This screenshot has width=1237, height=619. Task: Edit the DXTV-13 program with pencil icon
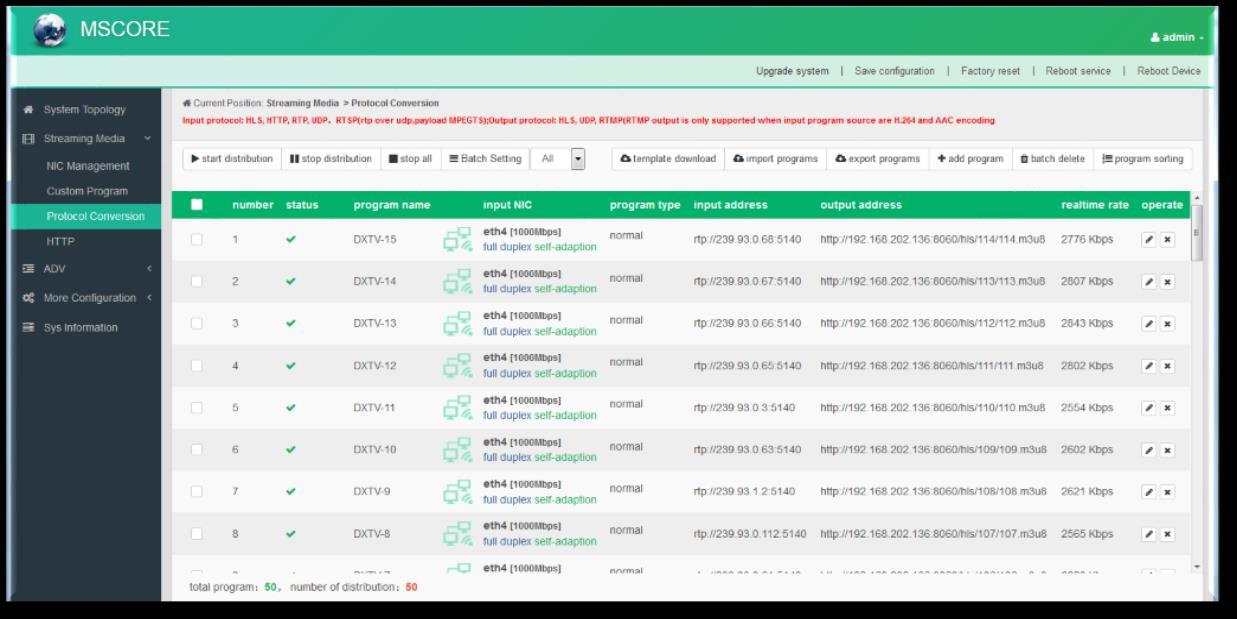tap(1150, 324)
